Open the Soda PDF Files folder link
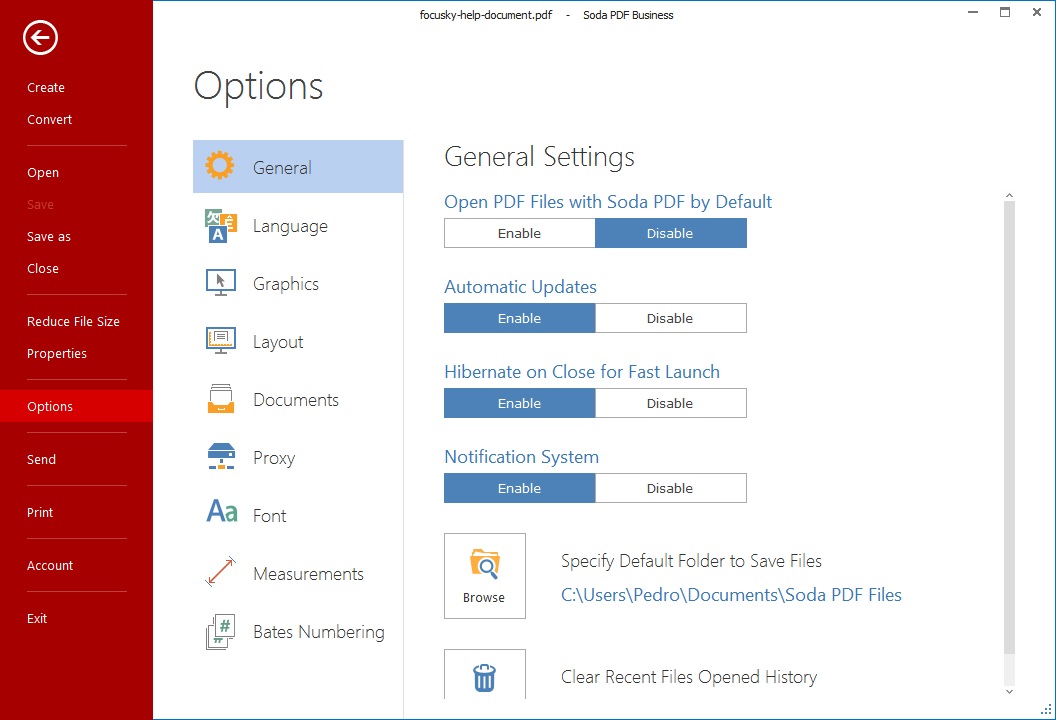Screen dimensions: 1056x720 (730, 594)
